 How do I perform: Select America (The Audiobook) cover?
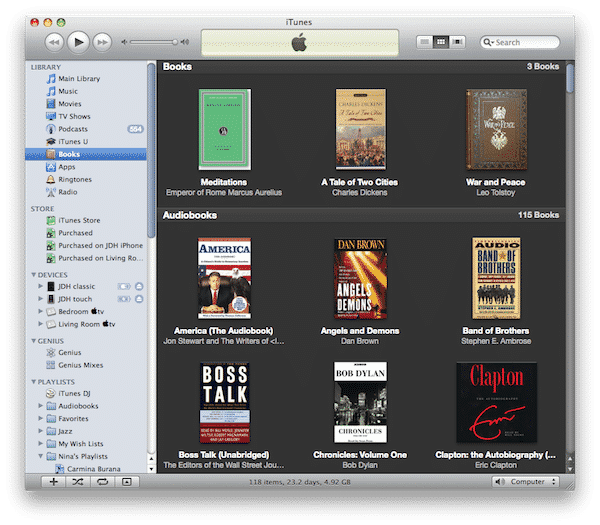click(224, 278)
